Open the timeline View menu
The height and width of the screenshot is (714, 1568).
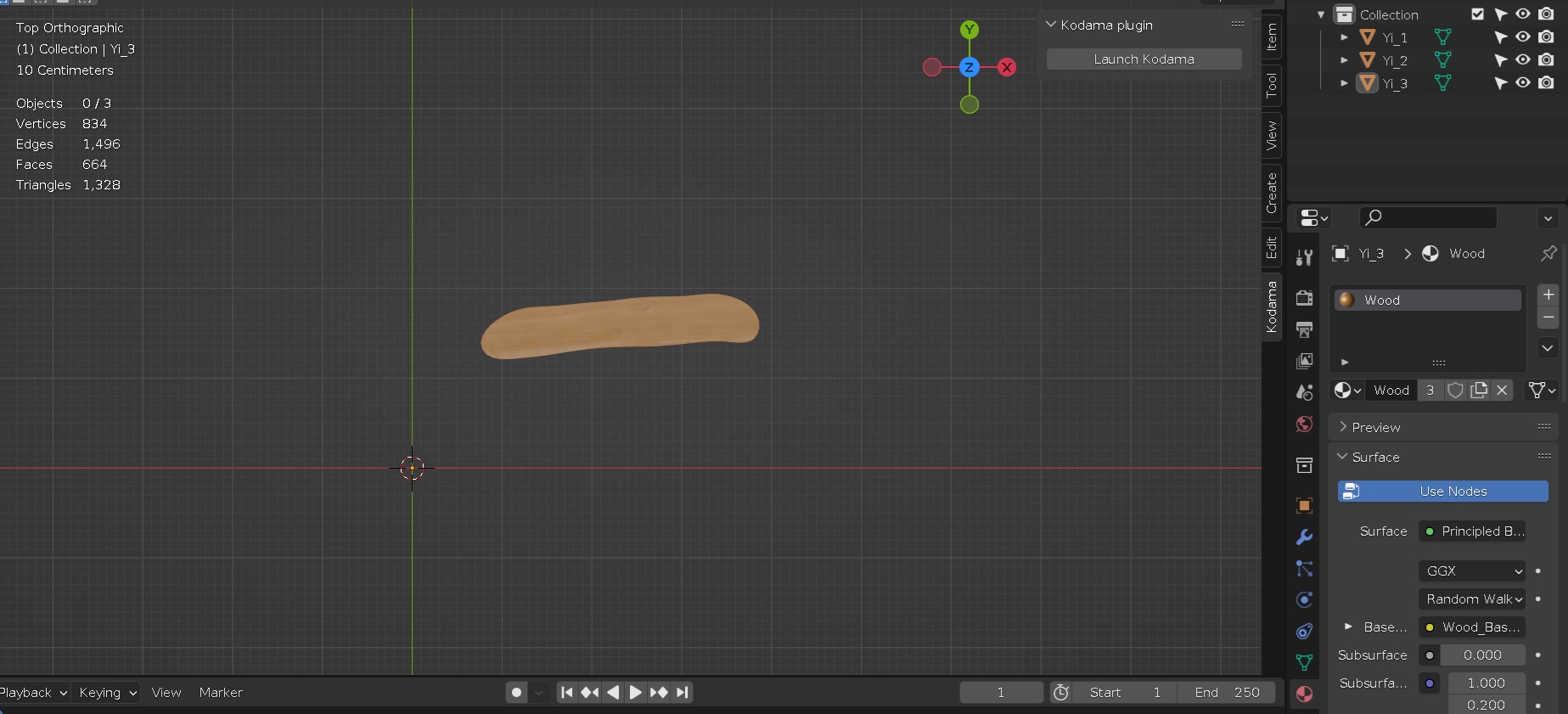[166, 692]
